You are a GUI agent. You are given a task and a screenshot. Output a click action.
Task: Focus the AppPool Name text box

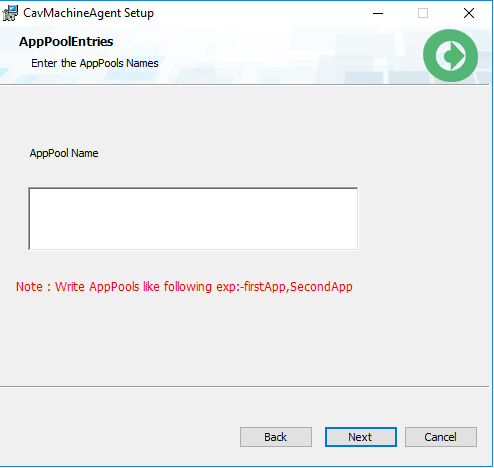193,219
